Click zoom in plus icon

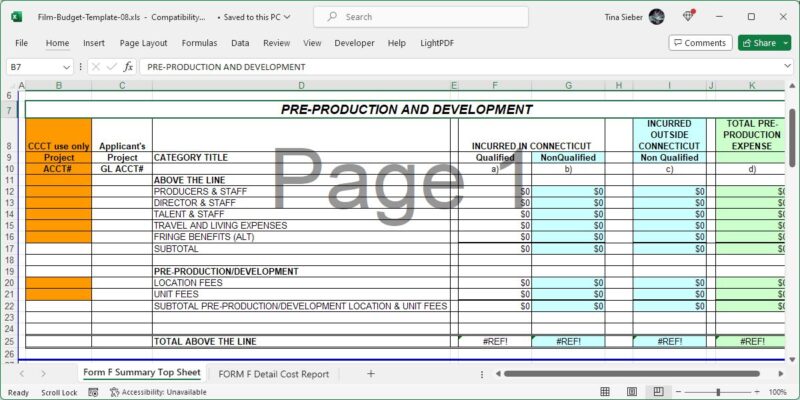757,392
